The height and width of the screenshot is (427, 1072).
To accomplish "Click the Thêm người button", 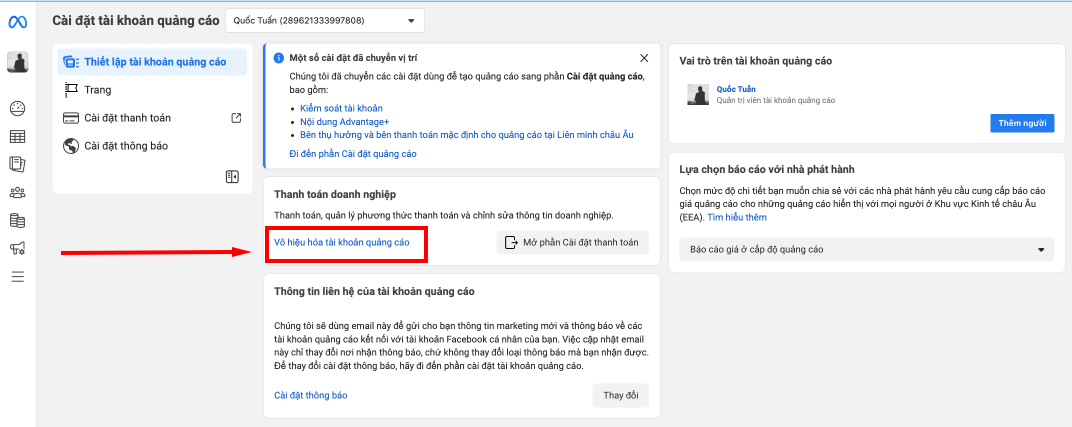I will pos(1022,123).
